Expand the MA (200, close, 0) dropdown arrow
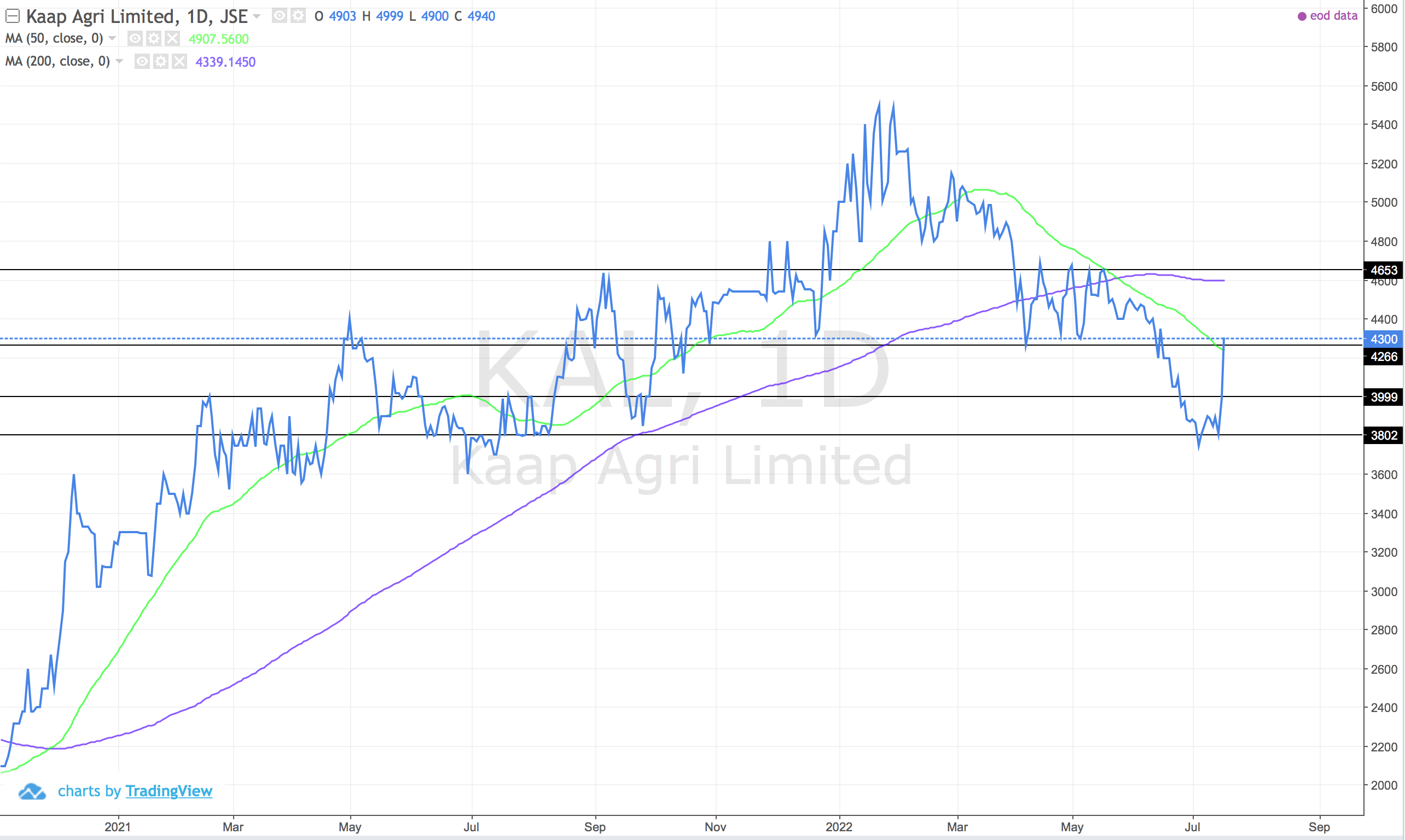Screen dimensions: 1405x840 tap(119, 61)
